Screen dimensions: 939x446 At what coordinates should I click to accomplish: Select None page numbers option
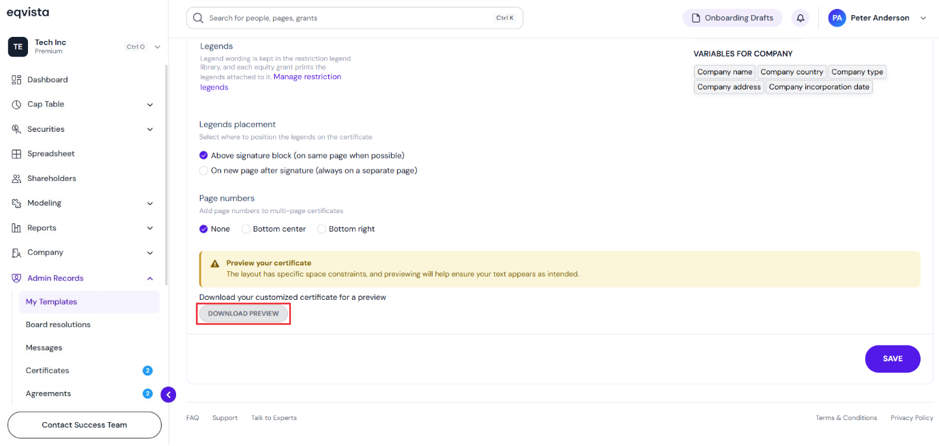[204, 229]
